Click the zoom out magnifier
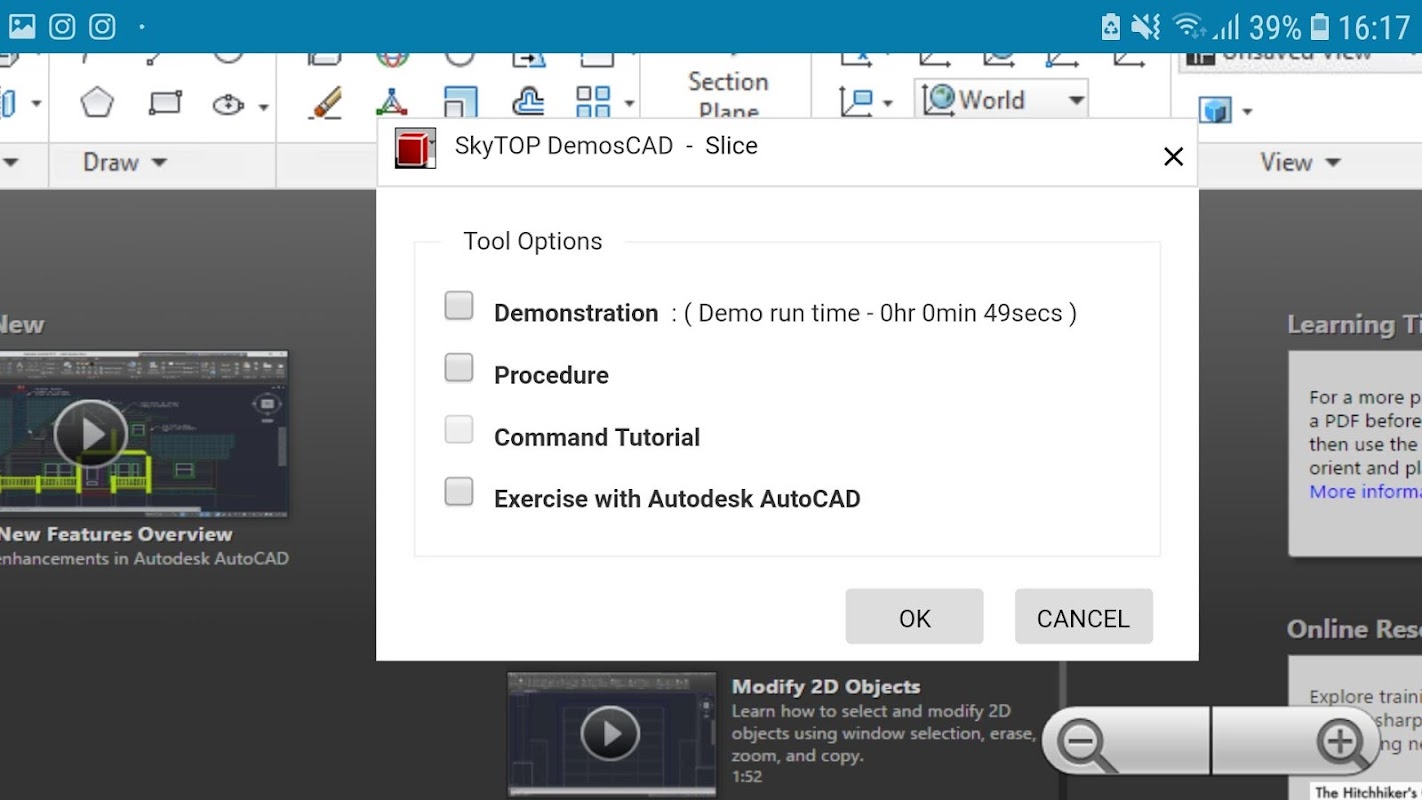Image resolution: width=1422 pixels, height=800 pixels. click(1087, 745)
